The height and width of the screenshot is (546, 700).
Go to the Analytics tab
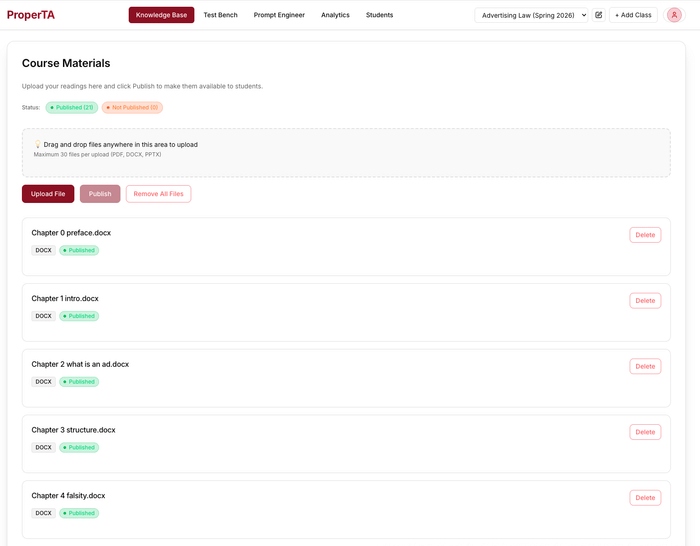pyautogui.click(x=335, y=15)
